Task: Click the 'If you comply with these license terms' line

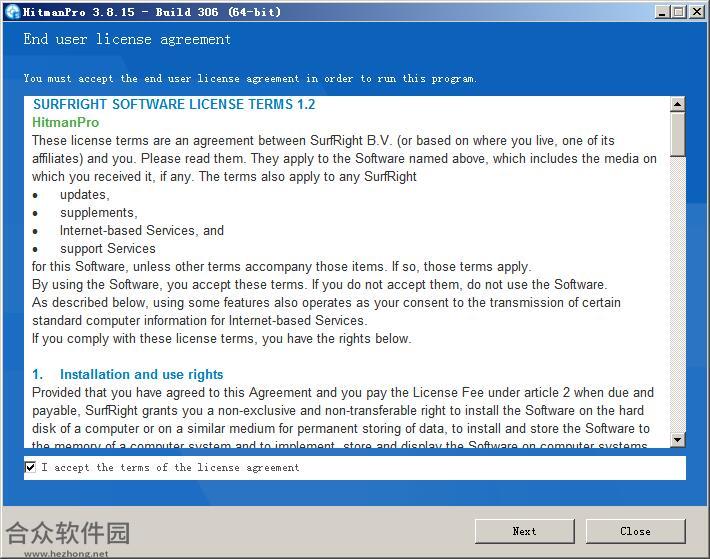Action: (221, 339)
